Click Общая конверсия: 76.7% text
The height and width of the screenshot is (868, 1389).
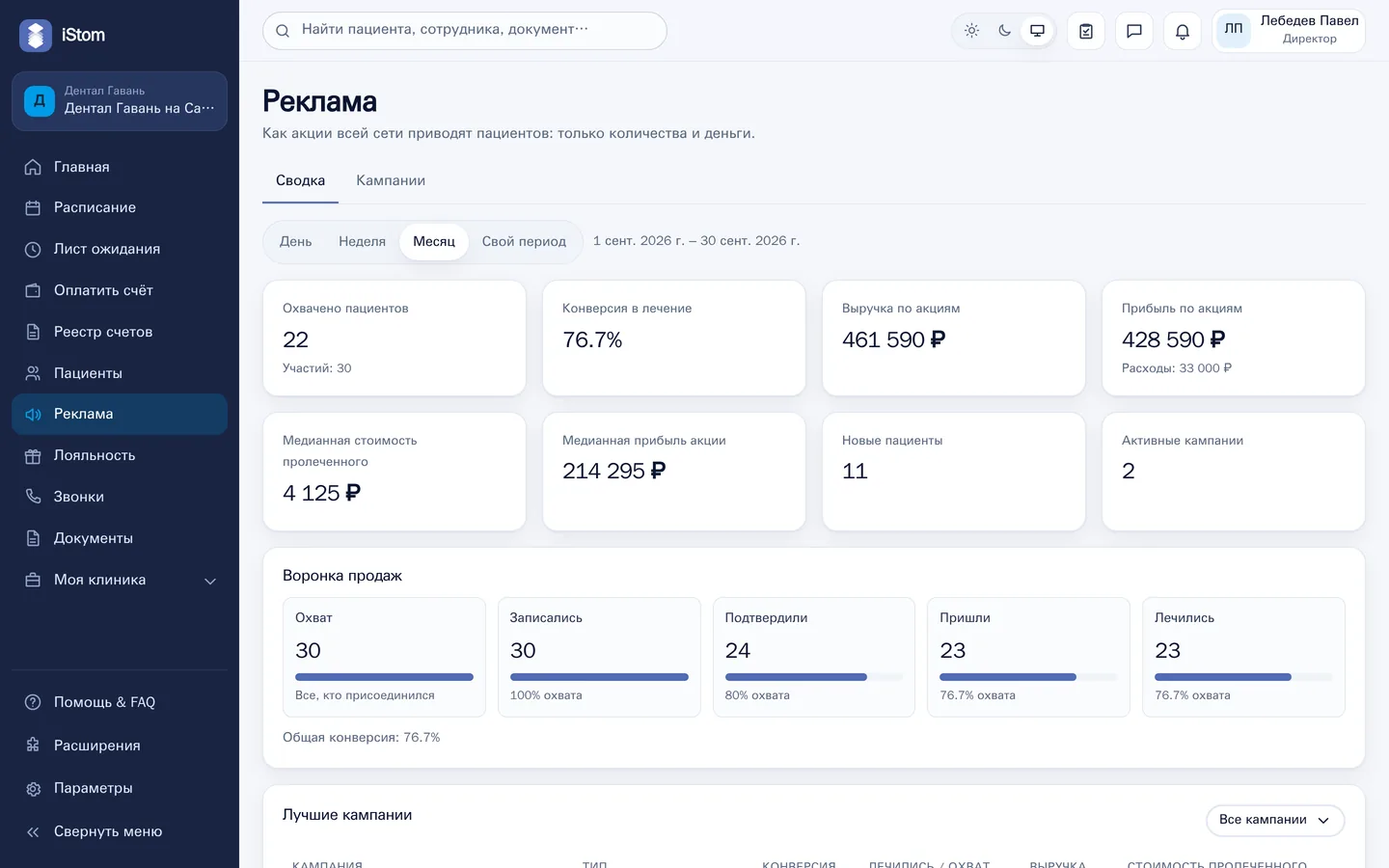361,738
